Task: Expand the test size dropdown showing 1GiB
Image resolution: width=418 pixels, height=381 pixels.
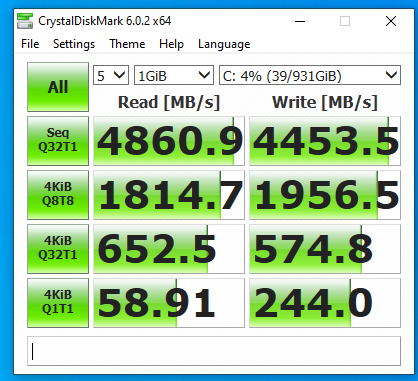Action: (x=174, y=75)
